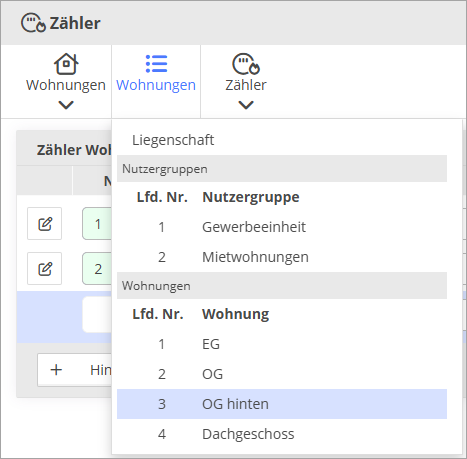Click the Hinzufügen add button

[75, 370]
